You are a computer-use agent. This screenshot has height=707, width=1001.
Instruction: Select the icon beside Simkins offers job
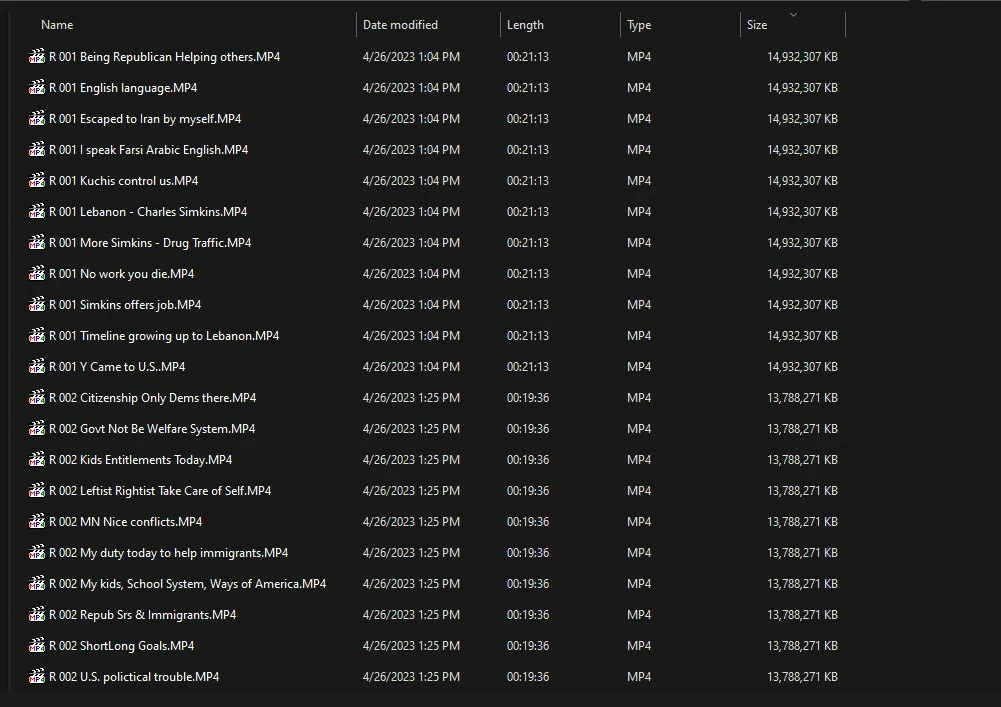[x=37, y=305]
